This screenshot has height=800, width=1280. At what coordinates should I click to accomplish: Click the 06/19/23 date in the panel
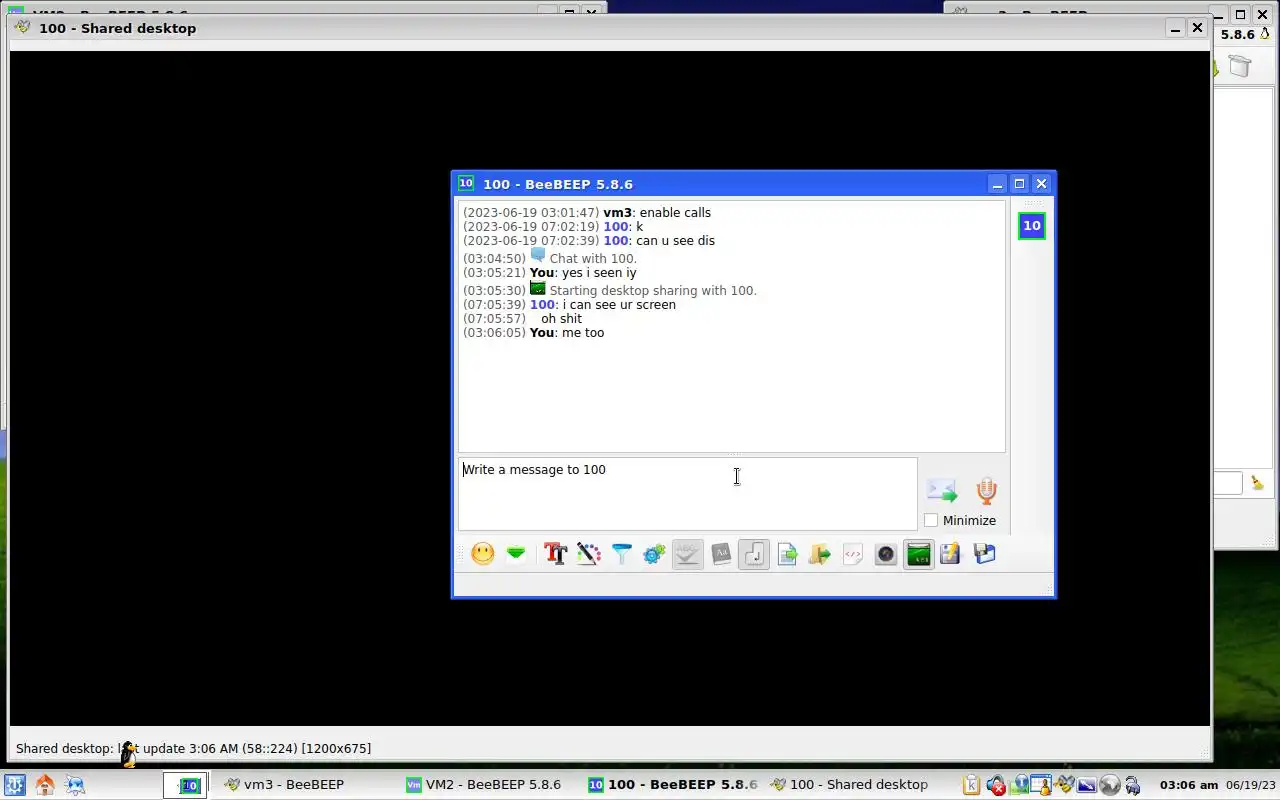point(1250,785)
